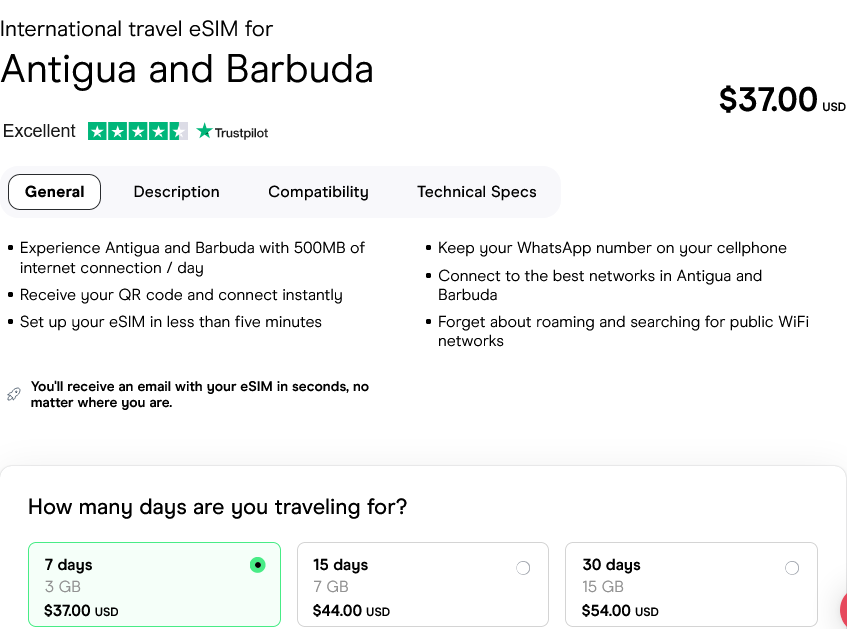Click the Antigua and Barbuda heading
This screenshot has height=629, width=847.
click(x=187, y=69)
